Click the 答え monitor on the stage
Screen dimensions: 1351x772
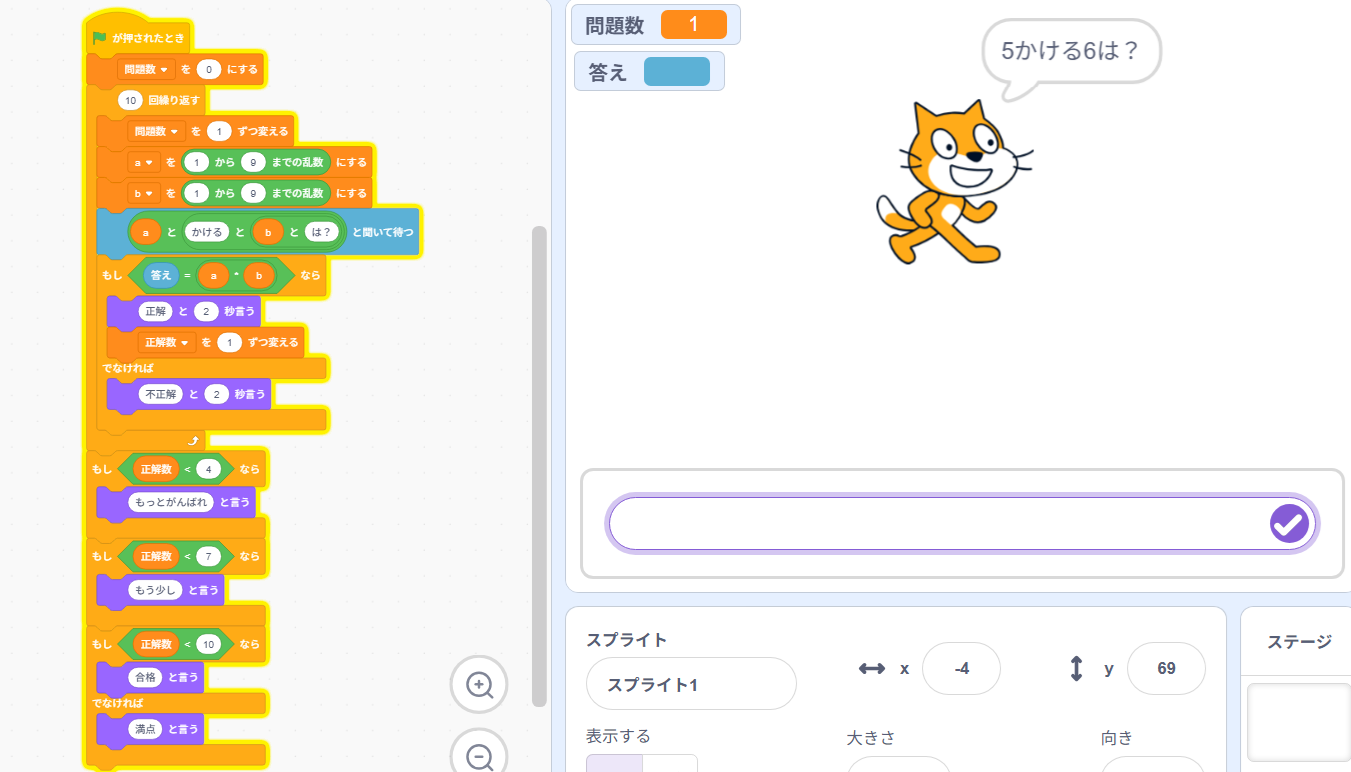(x=649, y=72)
